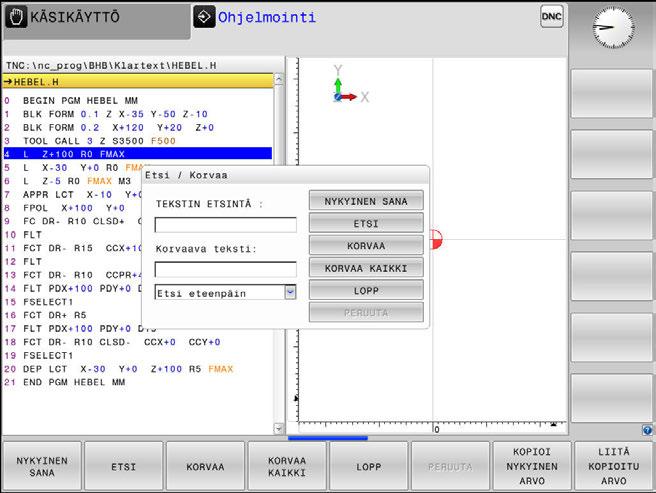Viewport: 656px width, 493px height.
Task: Select line 16 FCT DR+ R5
Action: click(73, 315)
